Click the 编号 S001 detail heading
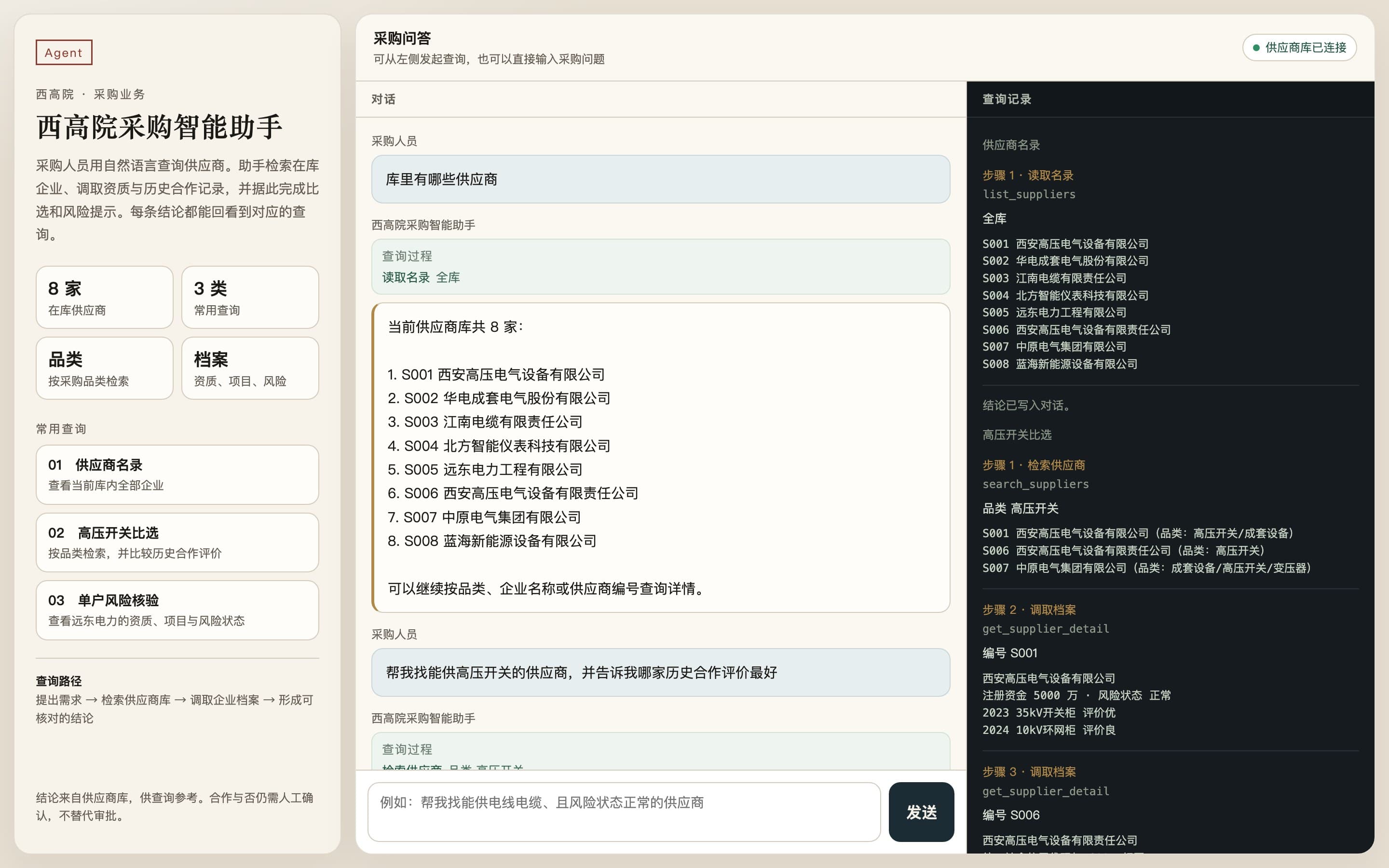Image resolution: width=1389 pixels, height=868 pixels. (1010, 653)
